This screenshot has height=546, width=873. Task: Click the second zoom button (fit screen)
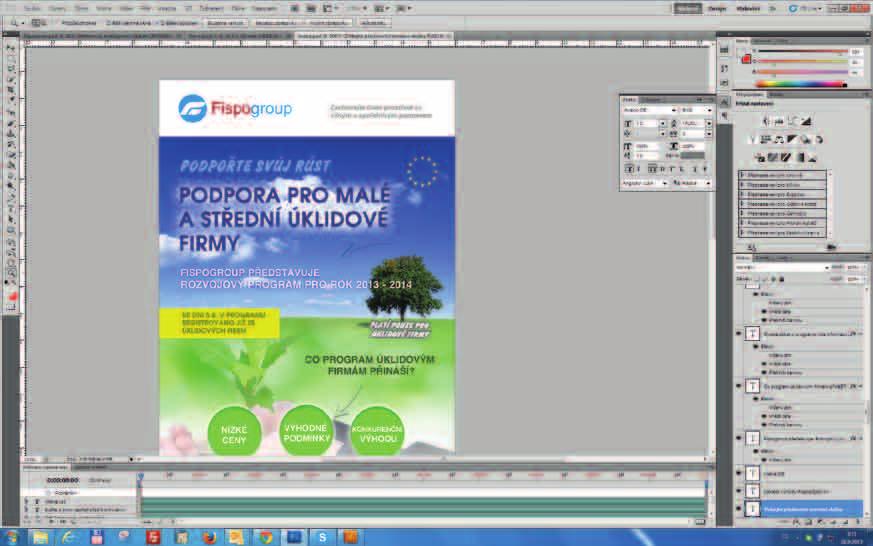click(x=275, y=23)
